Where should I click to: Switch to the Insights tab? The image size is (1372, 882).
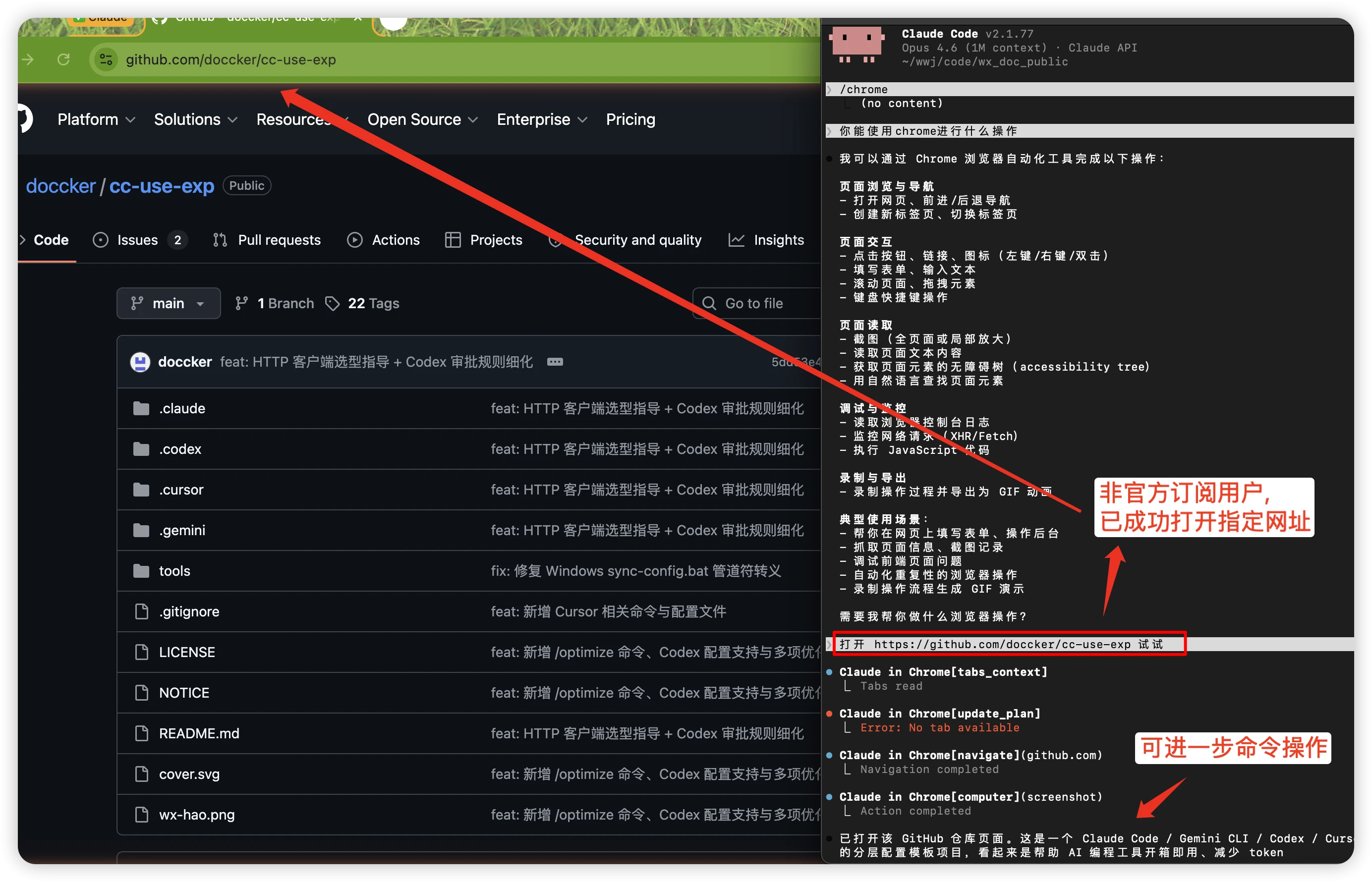[x=766, y=240]
